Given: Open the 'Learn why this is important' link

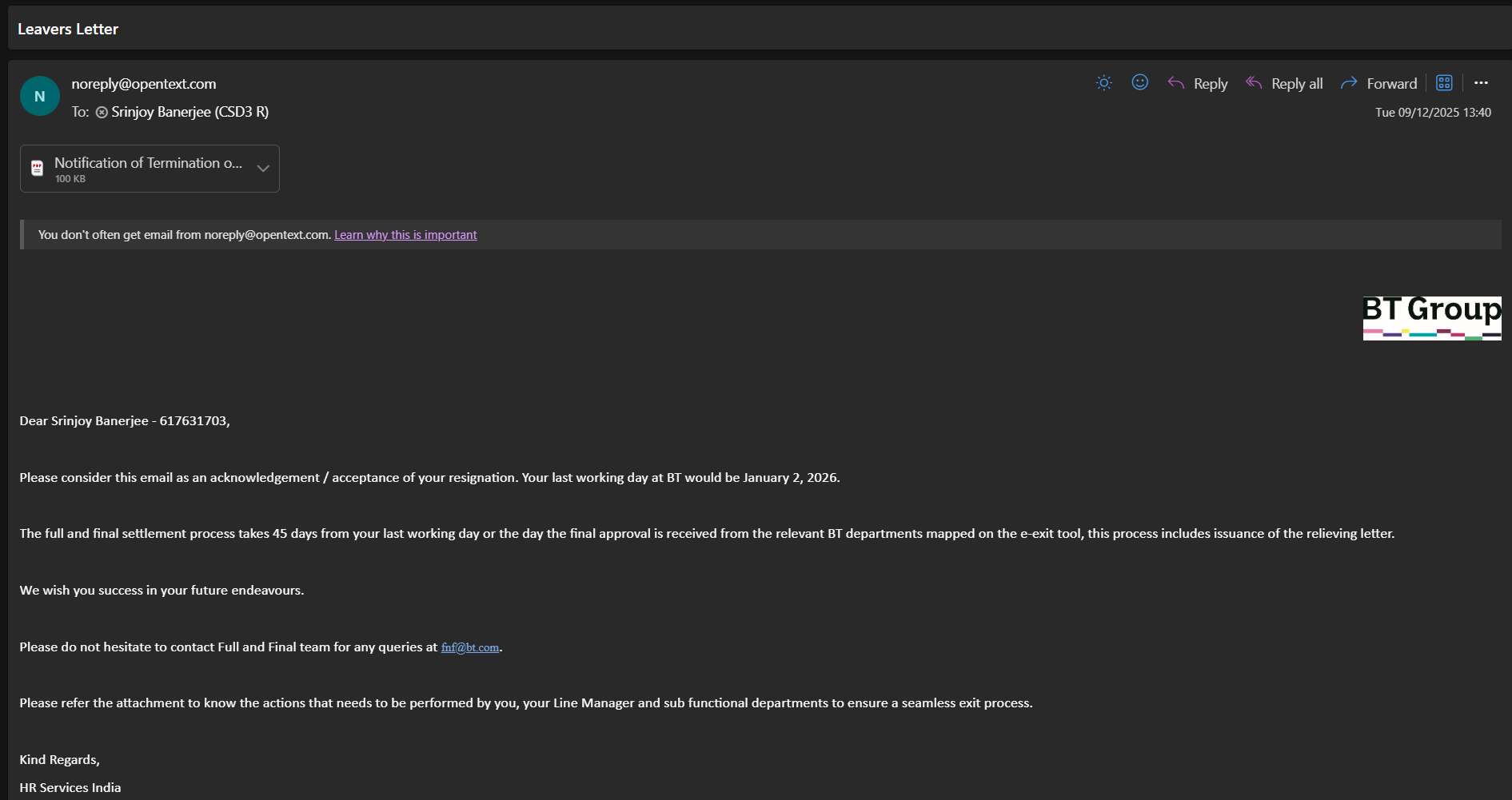Looking at the screenshot, I should 405,235.
